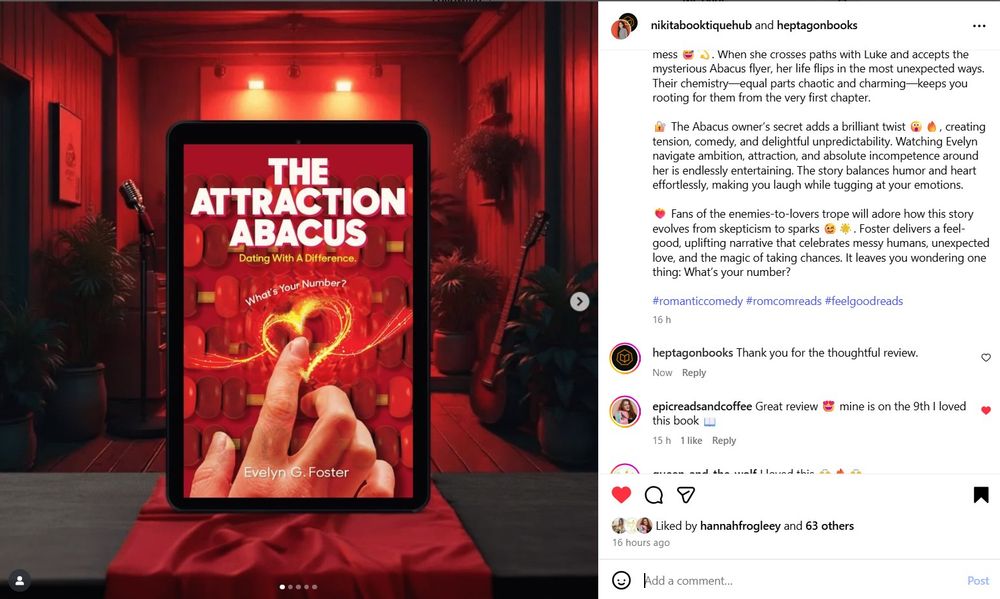Open emoji picker smiley icon
This screenshot has height=599, width=1000.
(621, 580)
